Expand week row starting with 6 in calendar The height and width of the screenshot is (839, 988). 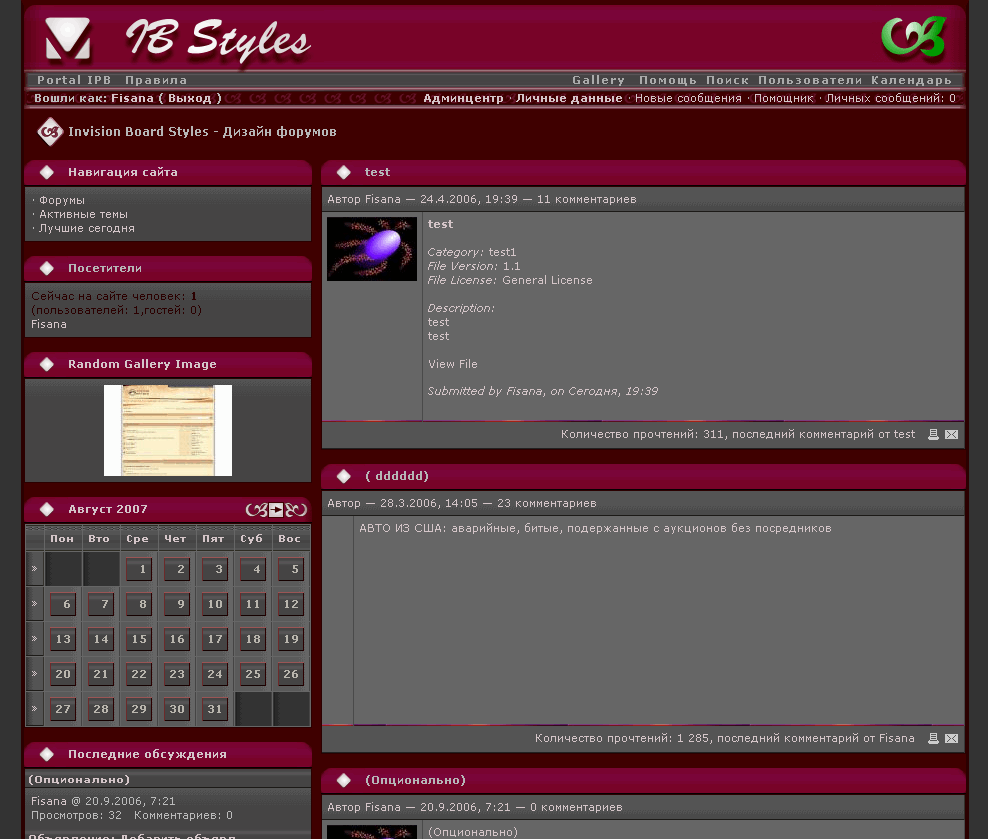34,604
